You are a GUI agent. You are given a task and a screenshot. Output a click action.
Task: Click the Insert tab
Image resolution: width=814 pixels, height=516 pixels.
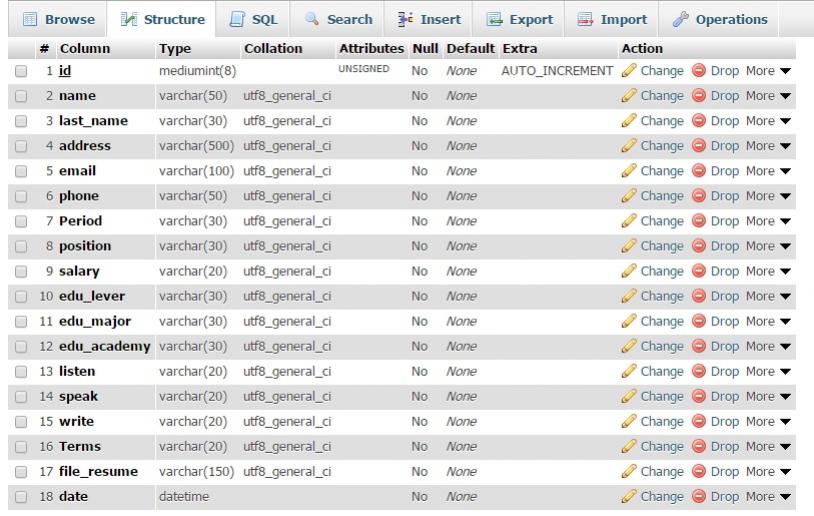[434, 19]
